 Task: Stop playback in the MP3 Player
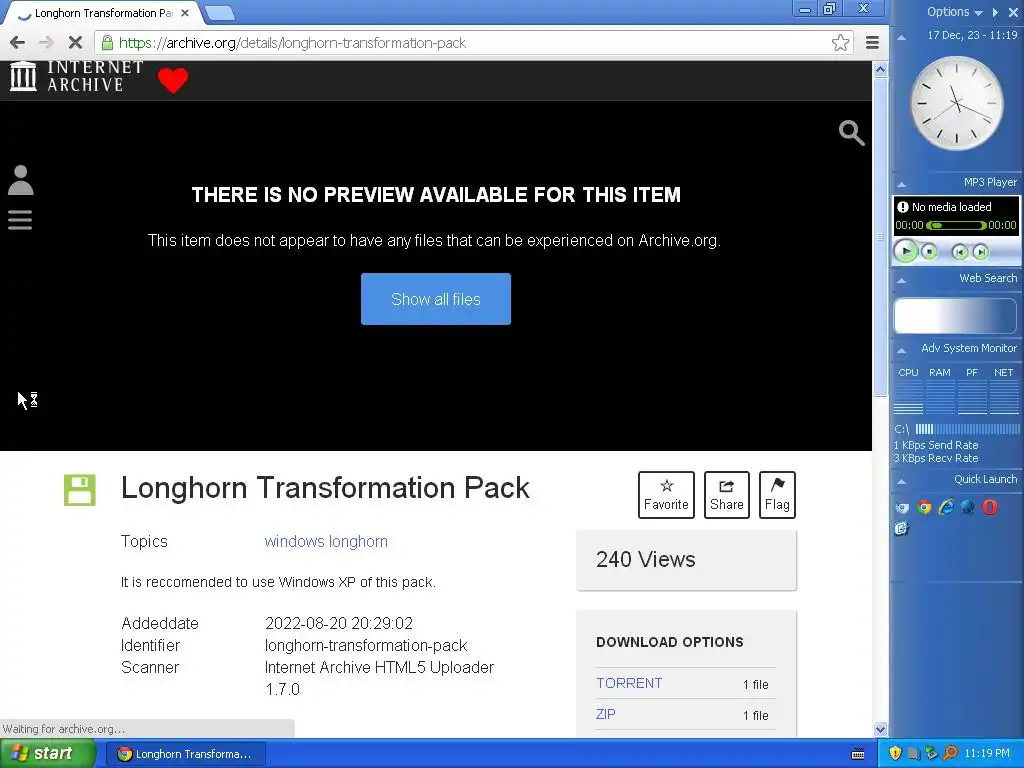[x=929, y=251]
